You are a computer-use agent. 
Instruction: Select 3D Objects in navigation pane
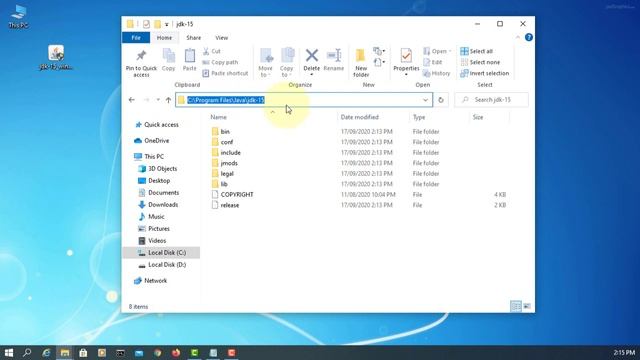(x=162, y=169)
